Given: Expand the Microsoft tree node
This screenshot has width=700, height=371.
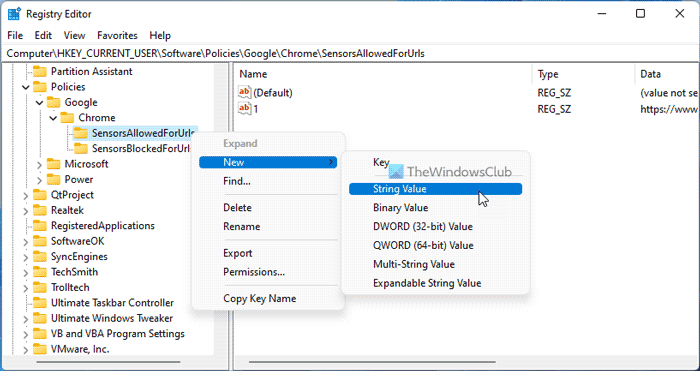Looking at the screenshot, I should (x=40, y=164).
